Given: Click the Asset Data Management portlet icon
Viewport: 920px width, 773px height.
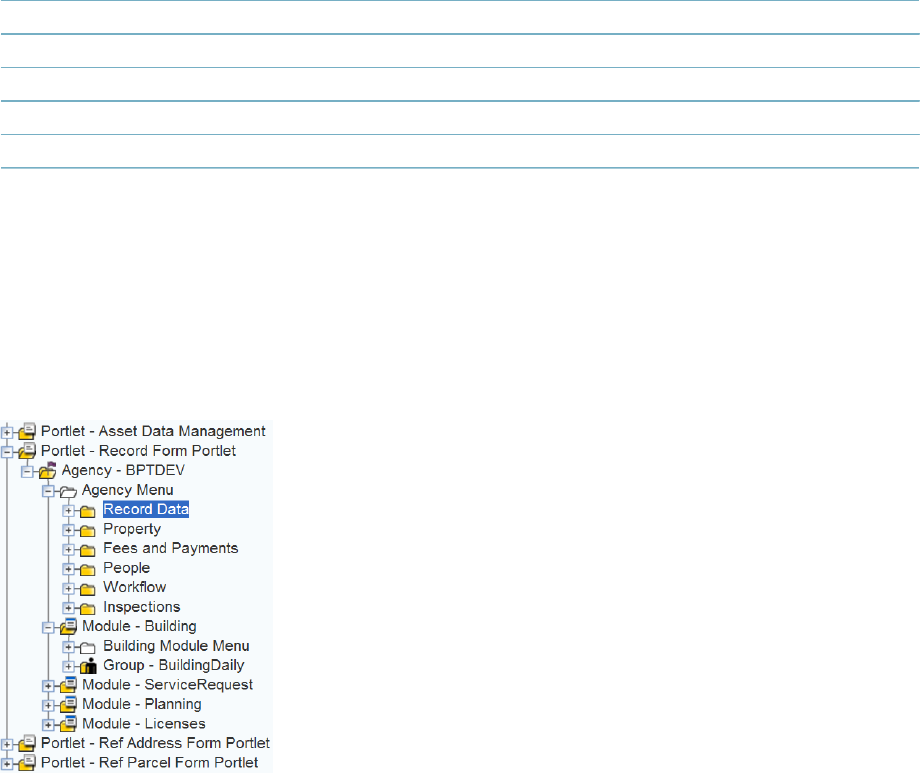Looking at the screenshot, I should [27, 431].
